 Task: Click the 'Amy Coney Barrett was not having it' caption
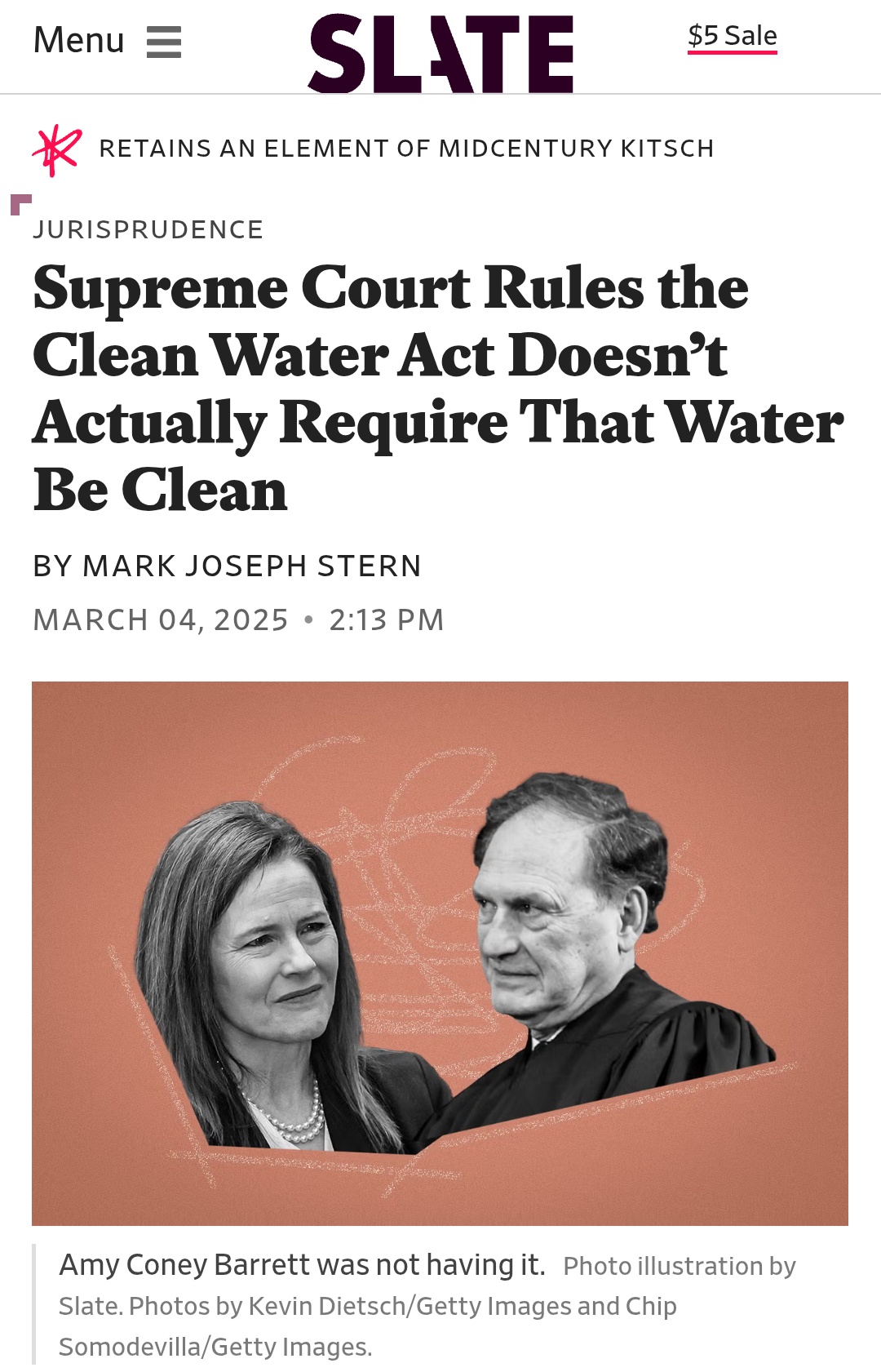(x=302, y=1264)
